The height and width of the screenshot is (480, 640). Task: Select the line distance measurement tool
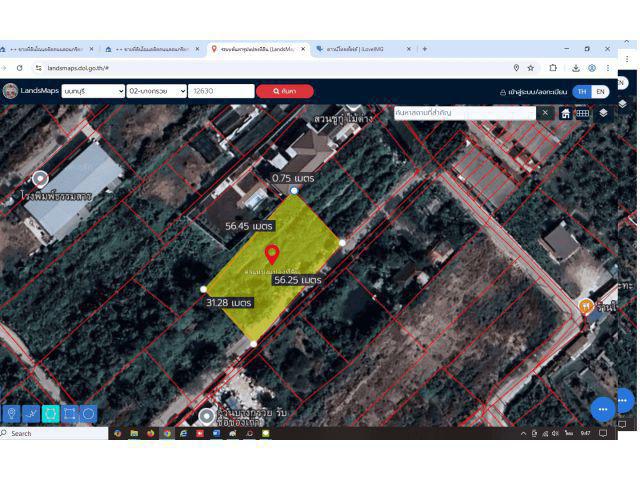[x=31, y=413]
